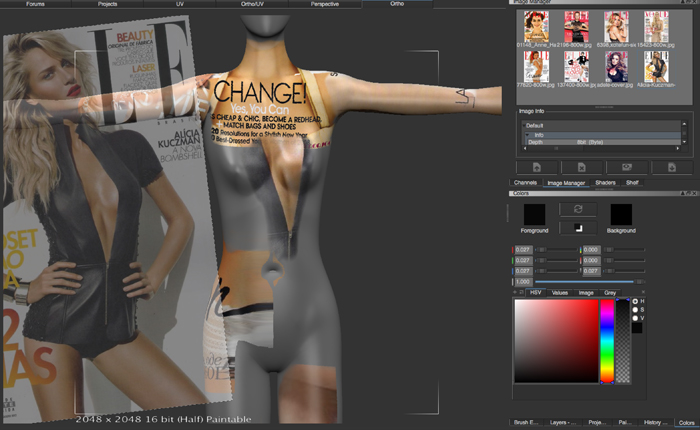Click the saturation-value color square

click(x=556, y=341)
